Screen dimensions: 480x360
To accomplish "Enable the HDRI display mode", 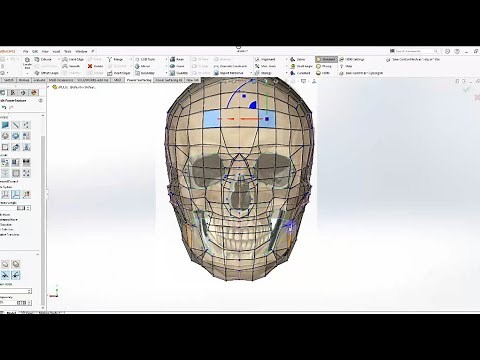I will point(323,73).
